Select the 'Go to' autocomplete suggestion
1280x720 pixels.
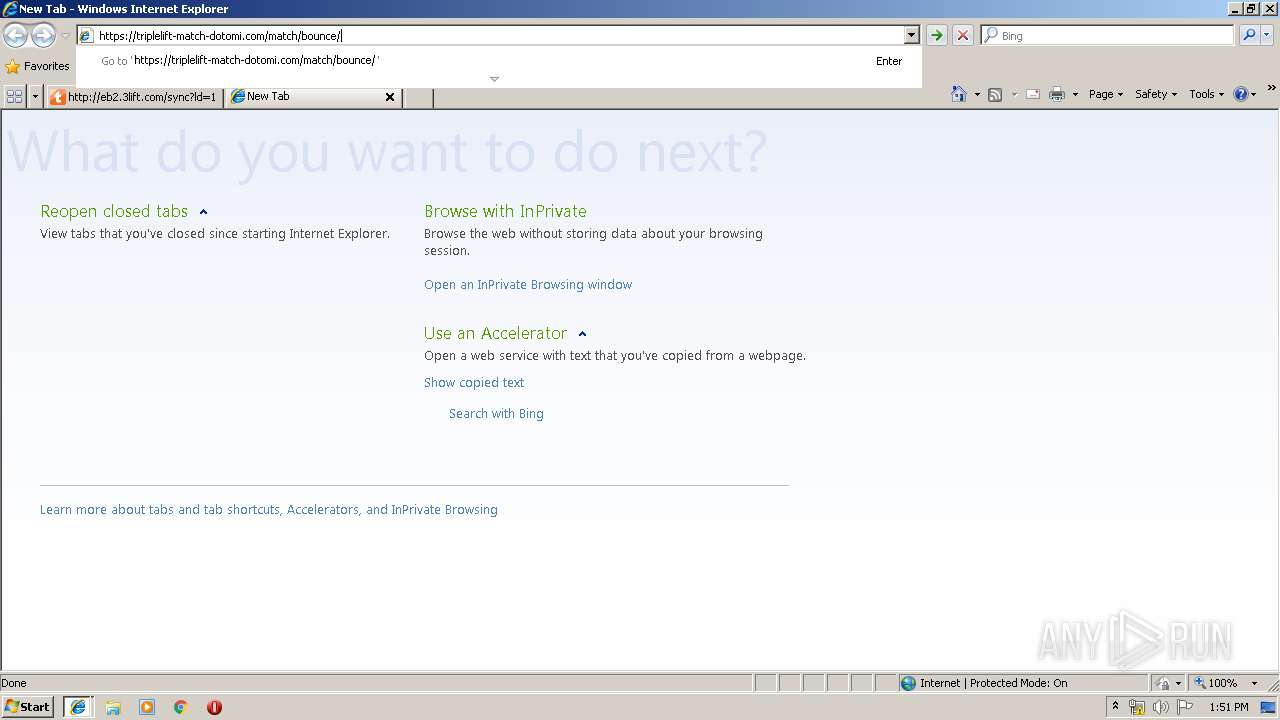499,61
